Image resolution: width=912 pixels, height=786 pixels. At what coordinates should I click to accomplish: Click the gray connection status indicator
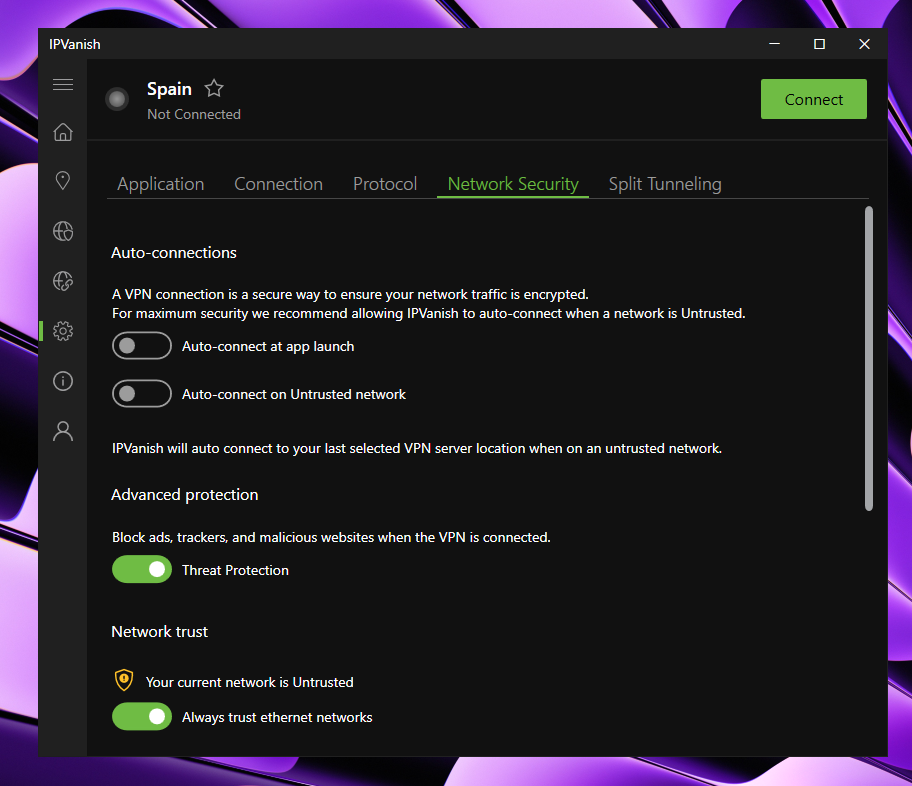pos(117,99)
